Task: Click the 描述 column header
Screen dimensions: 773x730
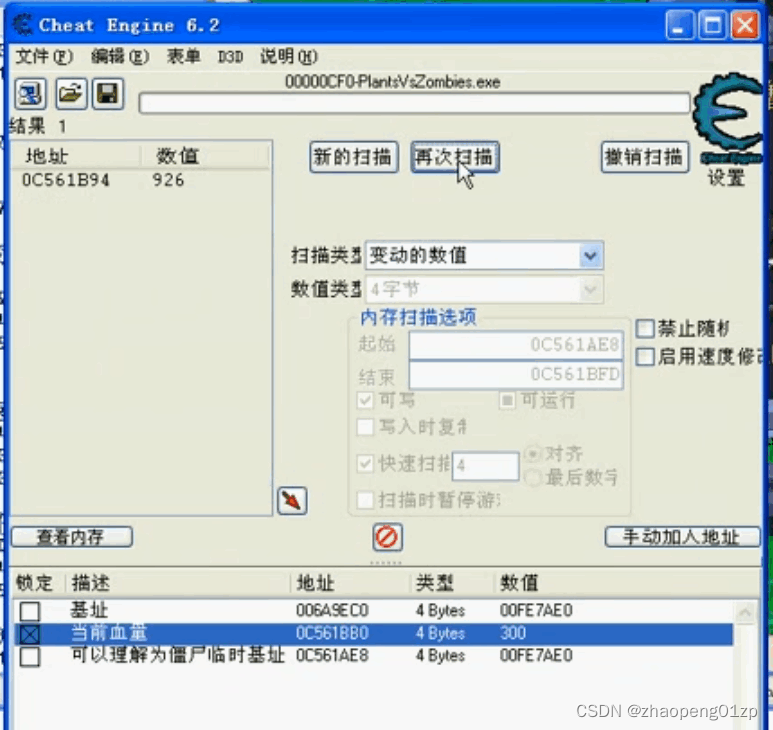Action: [91, 583]
